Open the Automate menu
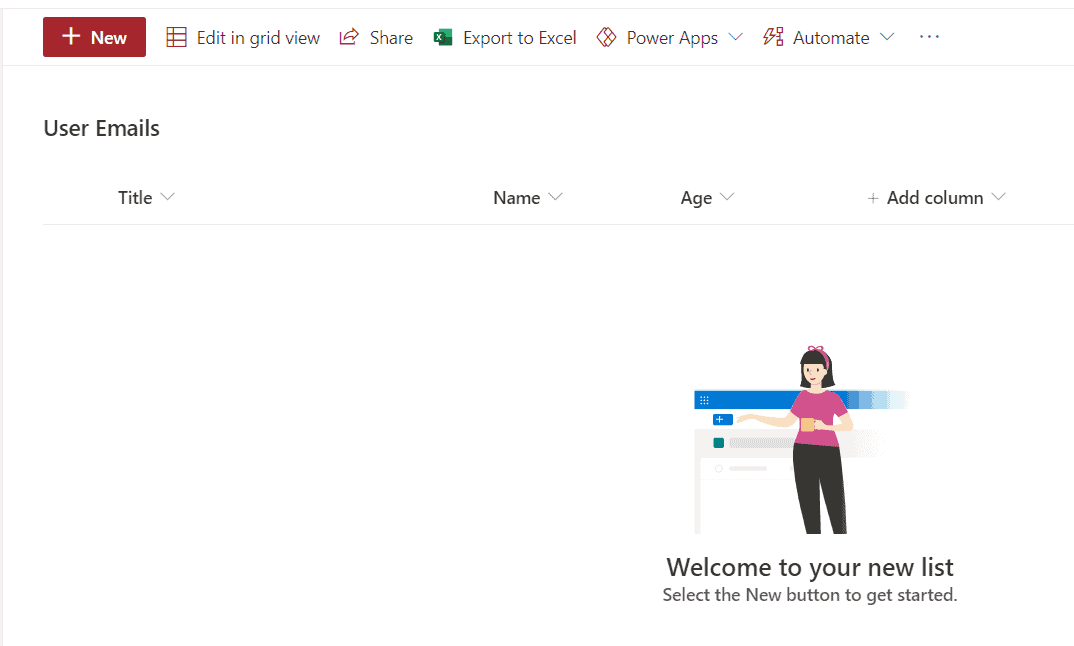The width and height of the screenshot is (1074, 646). click(829, 38)
